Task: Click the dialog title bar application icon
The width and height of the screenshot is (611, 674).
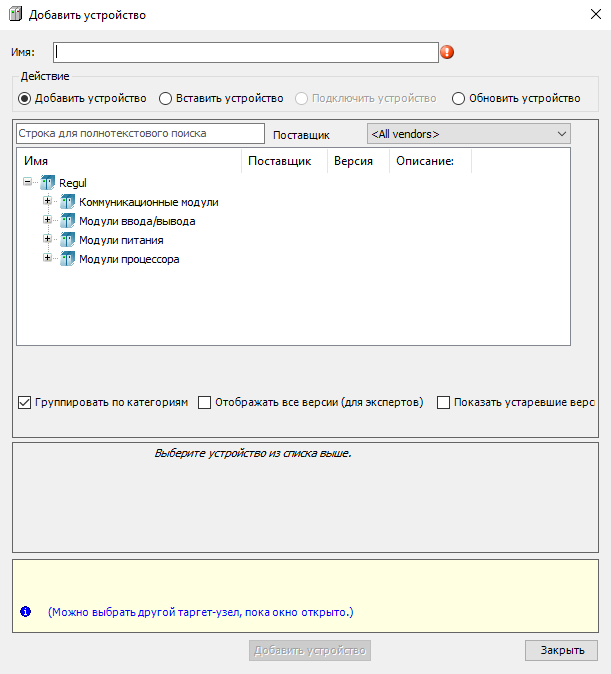Action: 14,15
